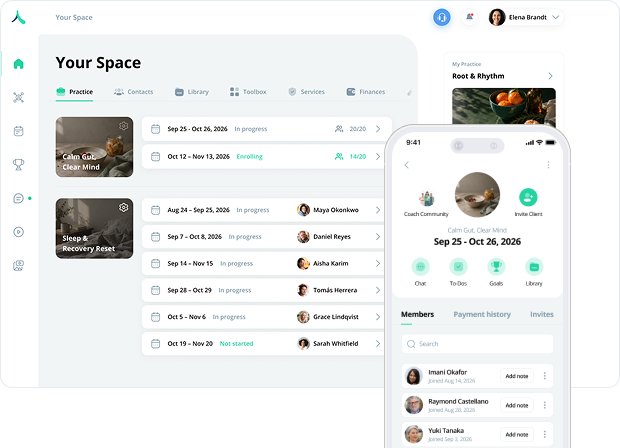620x448 pixels.
Task: Open settings gear on Calm Gut card
Action: click(124, 126)
